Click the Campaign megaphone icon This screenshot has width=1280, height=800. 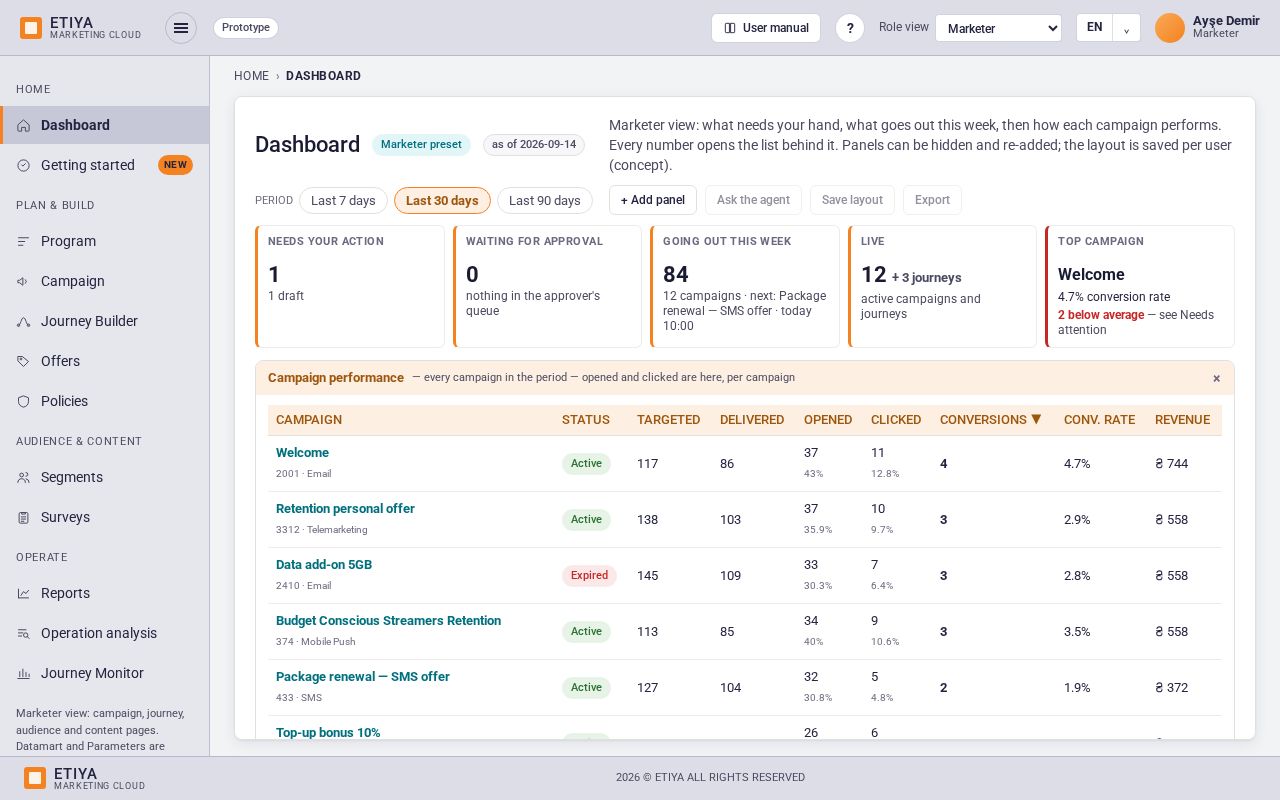23,281
